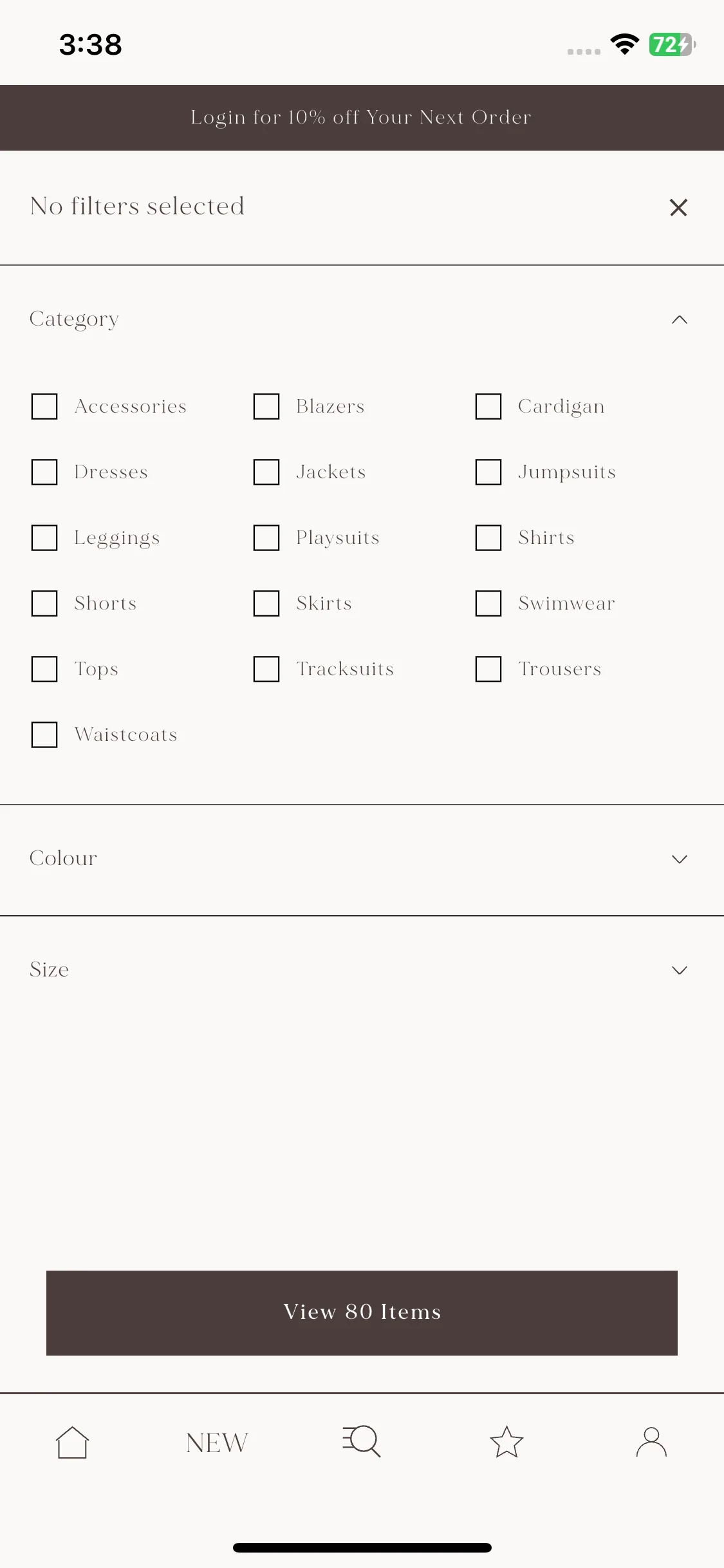
Task: Expand the Colour filter section
Action: pyautogui.click(x=362, y=859)
